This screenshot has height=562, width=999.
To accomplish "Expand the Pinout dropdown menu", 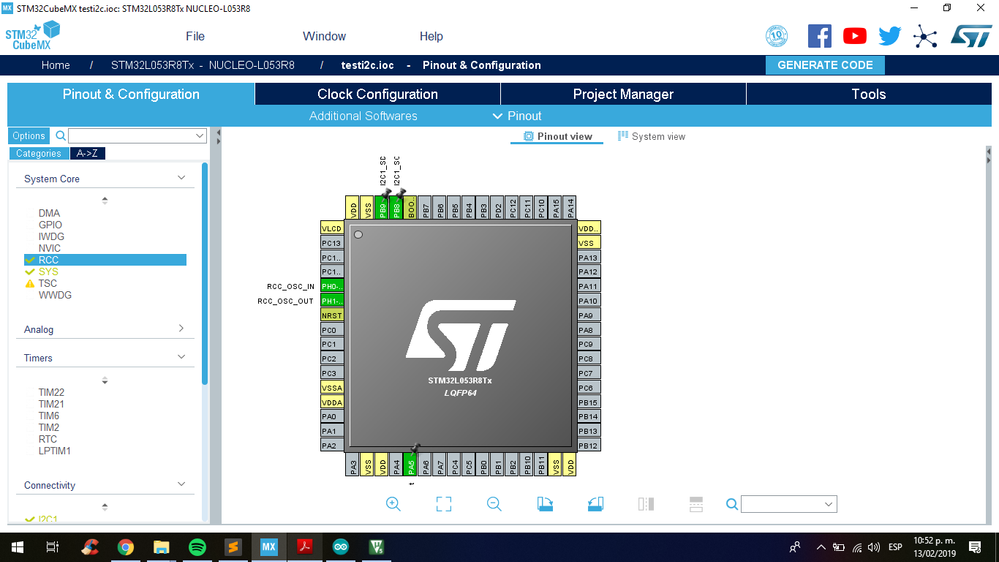I will coord(517,116).
